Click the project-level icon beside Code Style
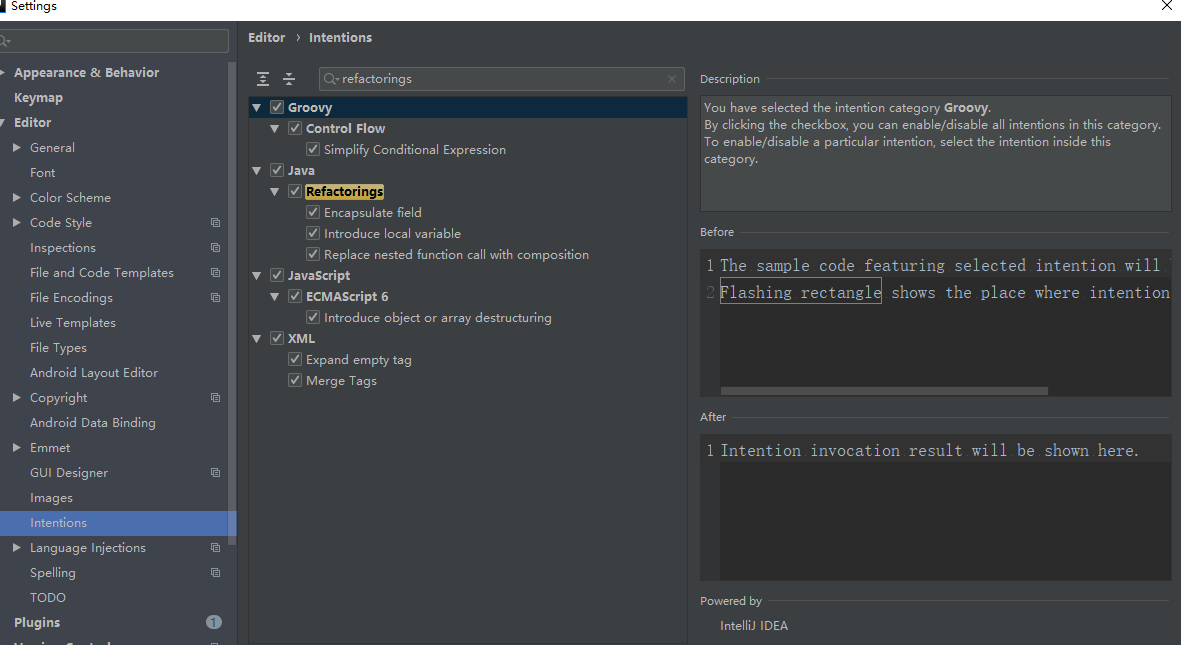This screenshot has width=1181, height=645. (x=215, y=223)
